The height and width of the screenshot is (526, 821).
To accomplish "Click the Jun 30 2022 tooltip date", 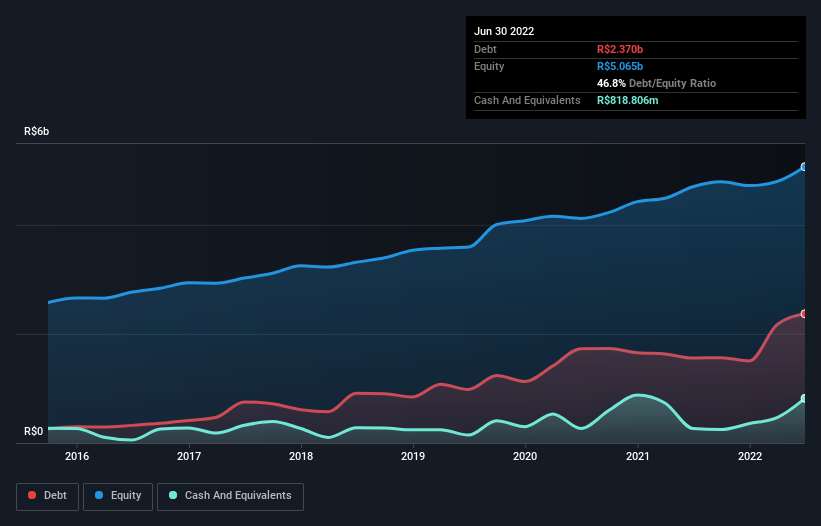I will tap(504, 31).
